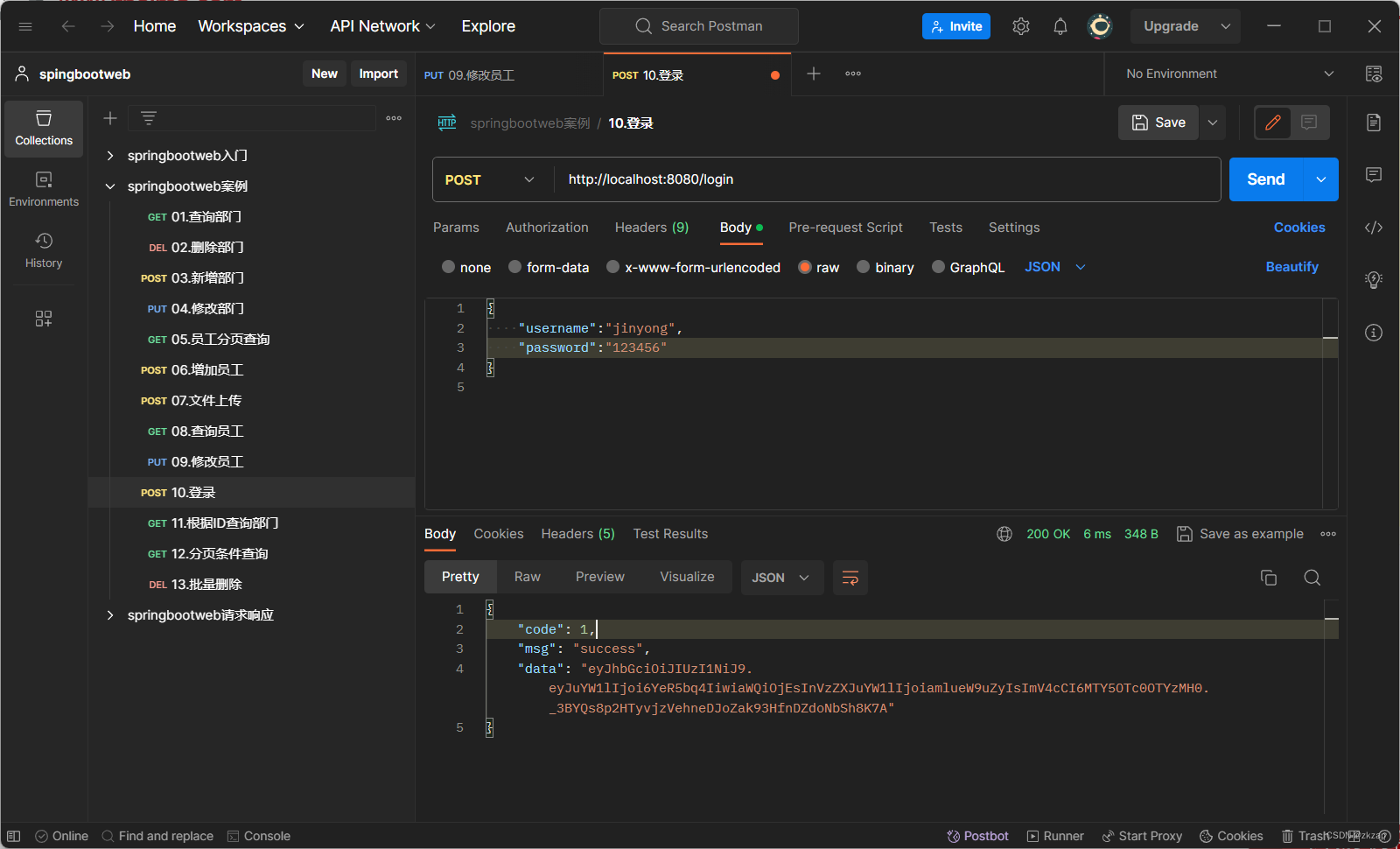Open the configure workspace sidebar icon
Screen dimensions: 1400x849
tap(44, 319)
